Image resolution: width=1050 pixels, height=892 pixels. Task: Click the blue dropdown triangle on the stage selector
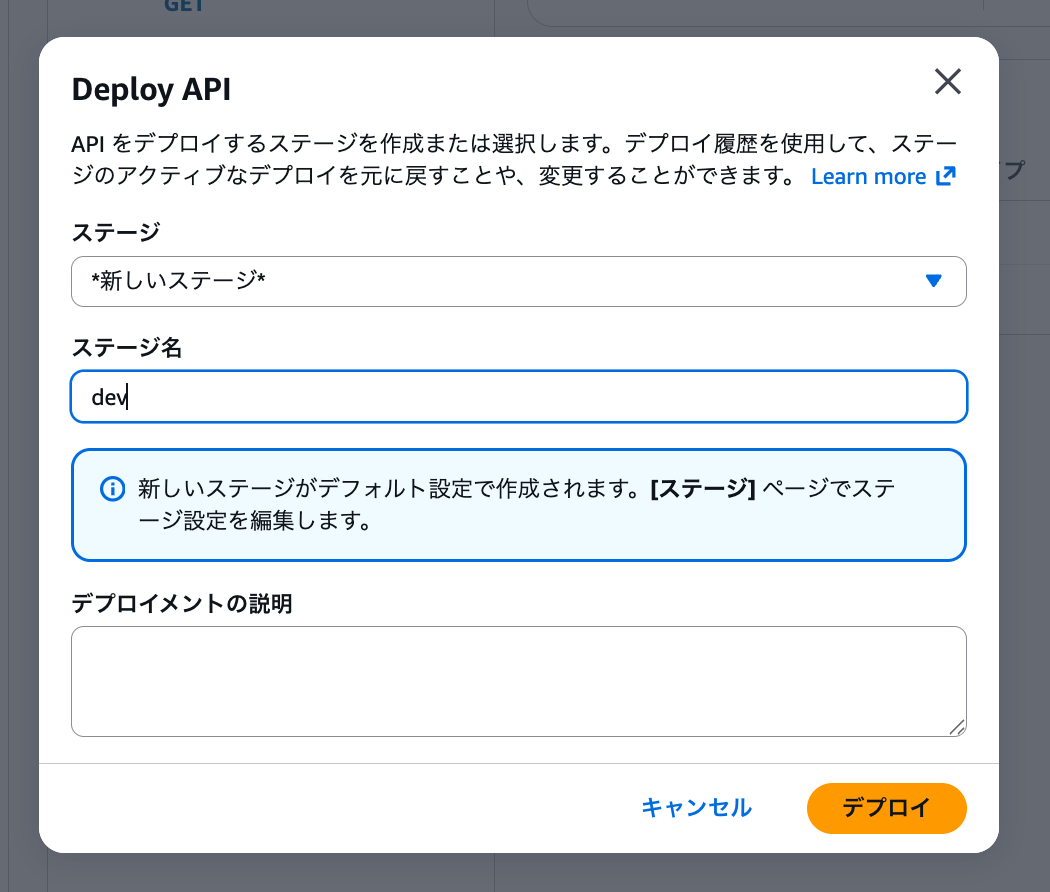934,281
